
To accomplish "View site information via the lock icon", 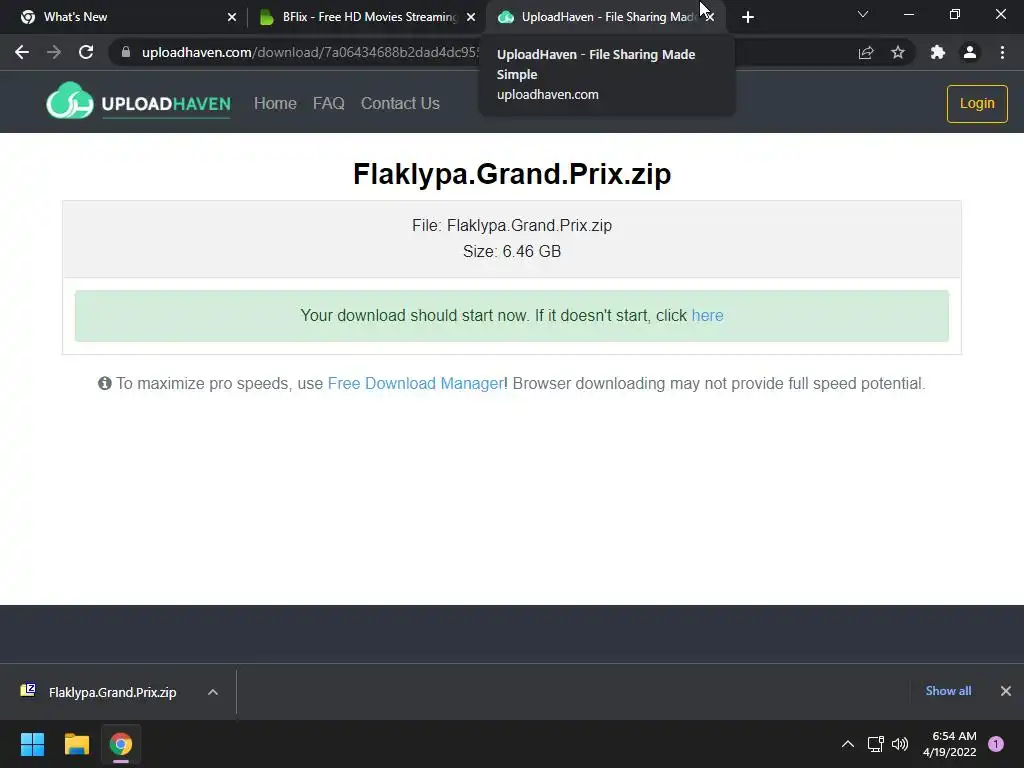I will (x=126, y=52).
